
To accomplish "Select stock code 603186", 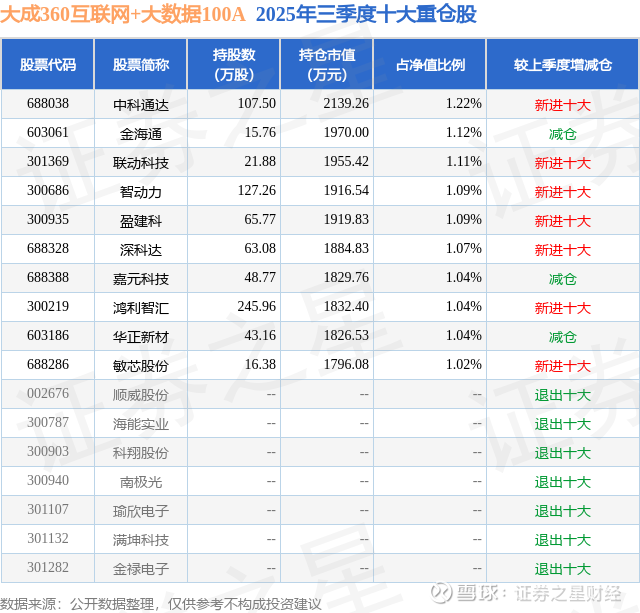I will click(48, 335).
